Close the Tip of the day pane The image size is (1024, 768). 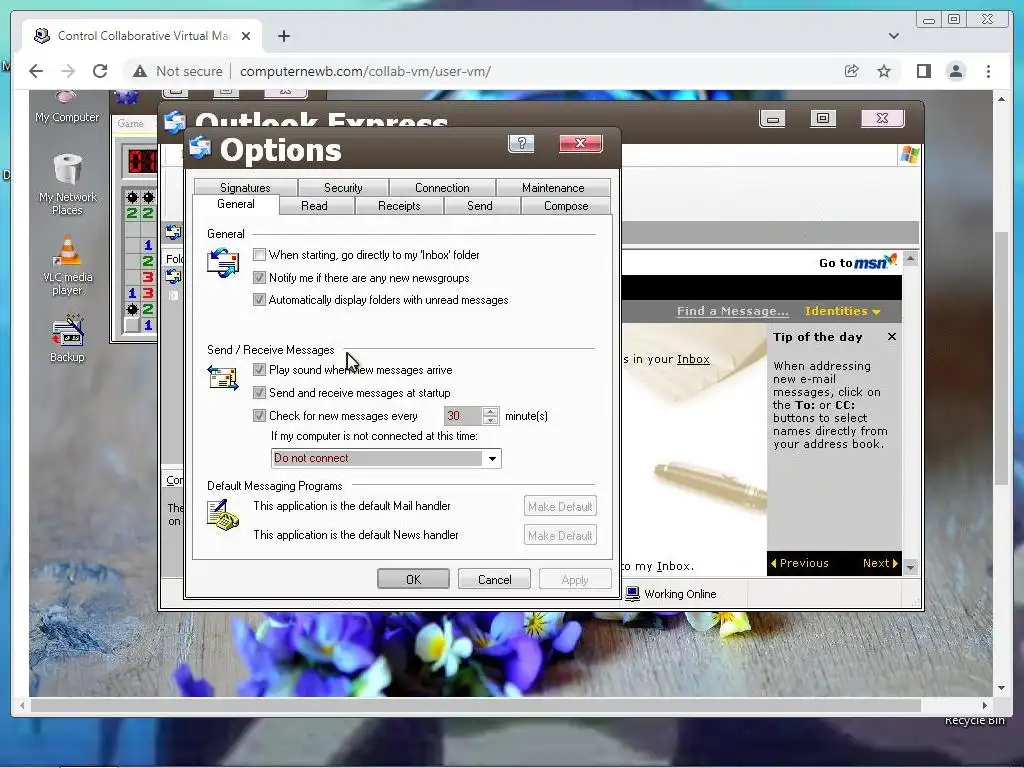click(891, 337)
